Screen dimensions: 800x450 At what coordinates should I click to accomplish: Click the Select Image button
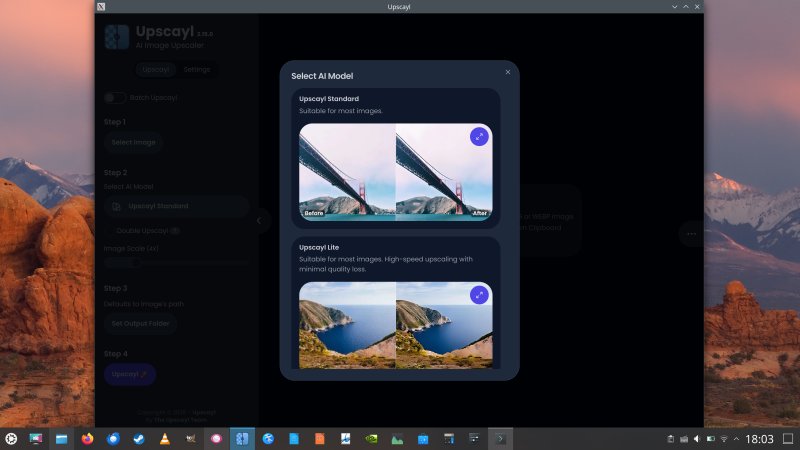click(x=133, y=142)
